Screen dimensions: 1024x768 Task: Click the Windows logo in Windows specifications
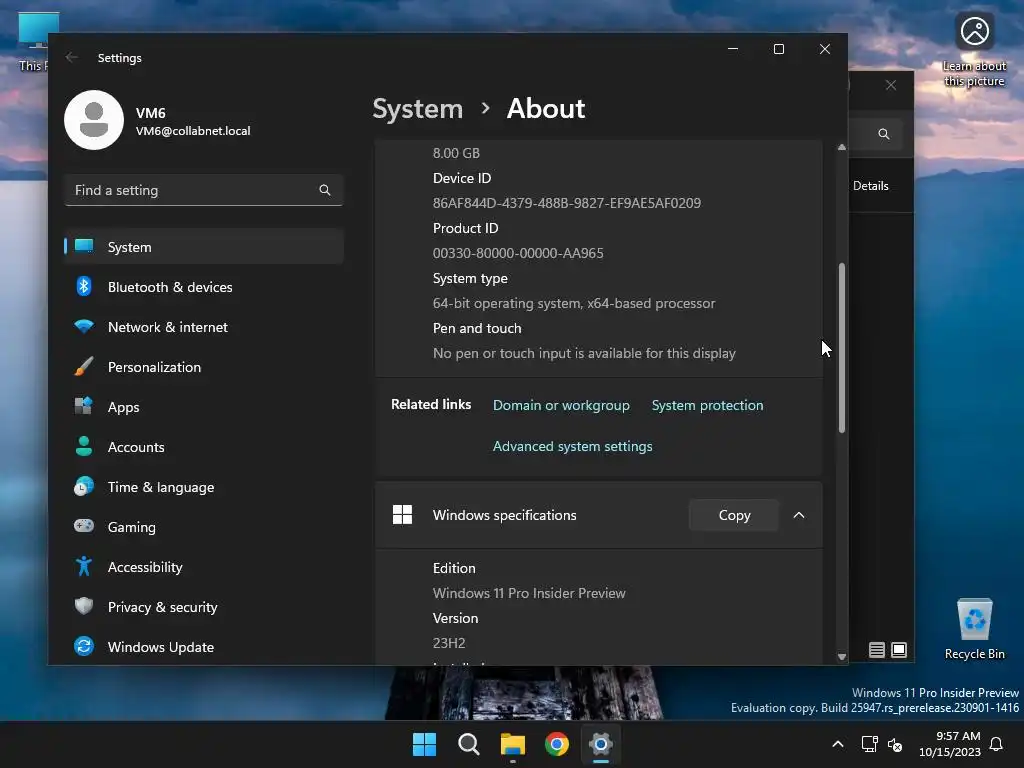pos(402,515)
